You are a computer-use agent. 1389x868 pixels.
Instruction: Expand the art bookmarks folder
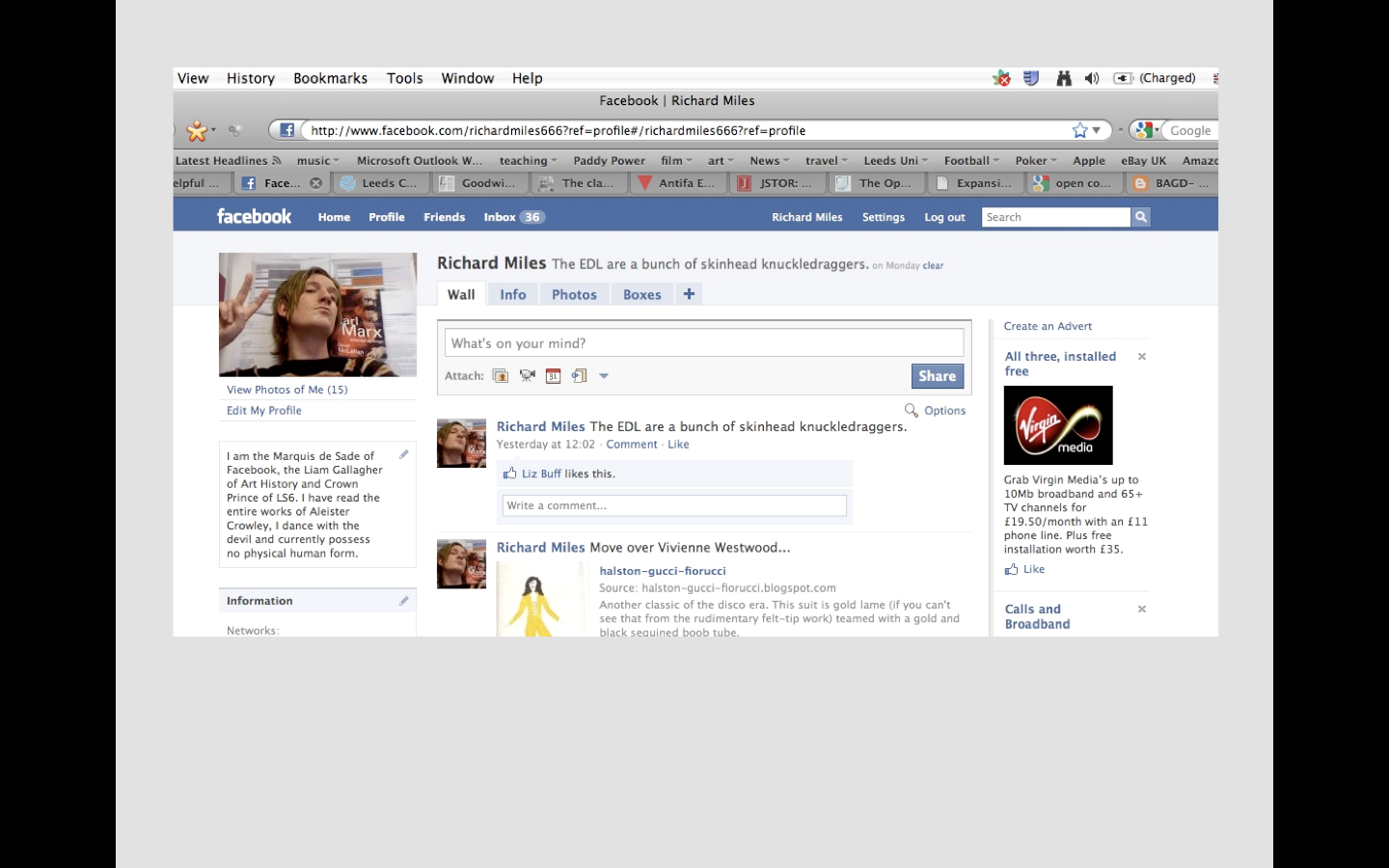(x=721, y=161)
